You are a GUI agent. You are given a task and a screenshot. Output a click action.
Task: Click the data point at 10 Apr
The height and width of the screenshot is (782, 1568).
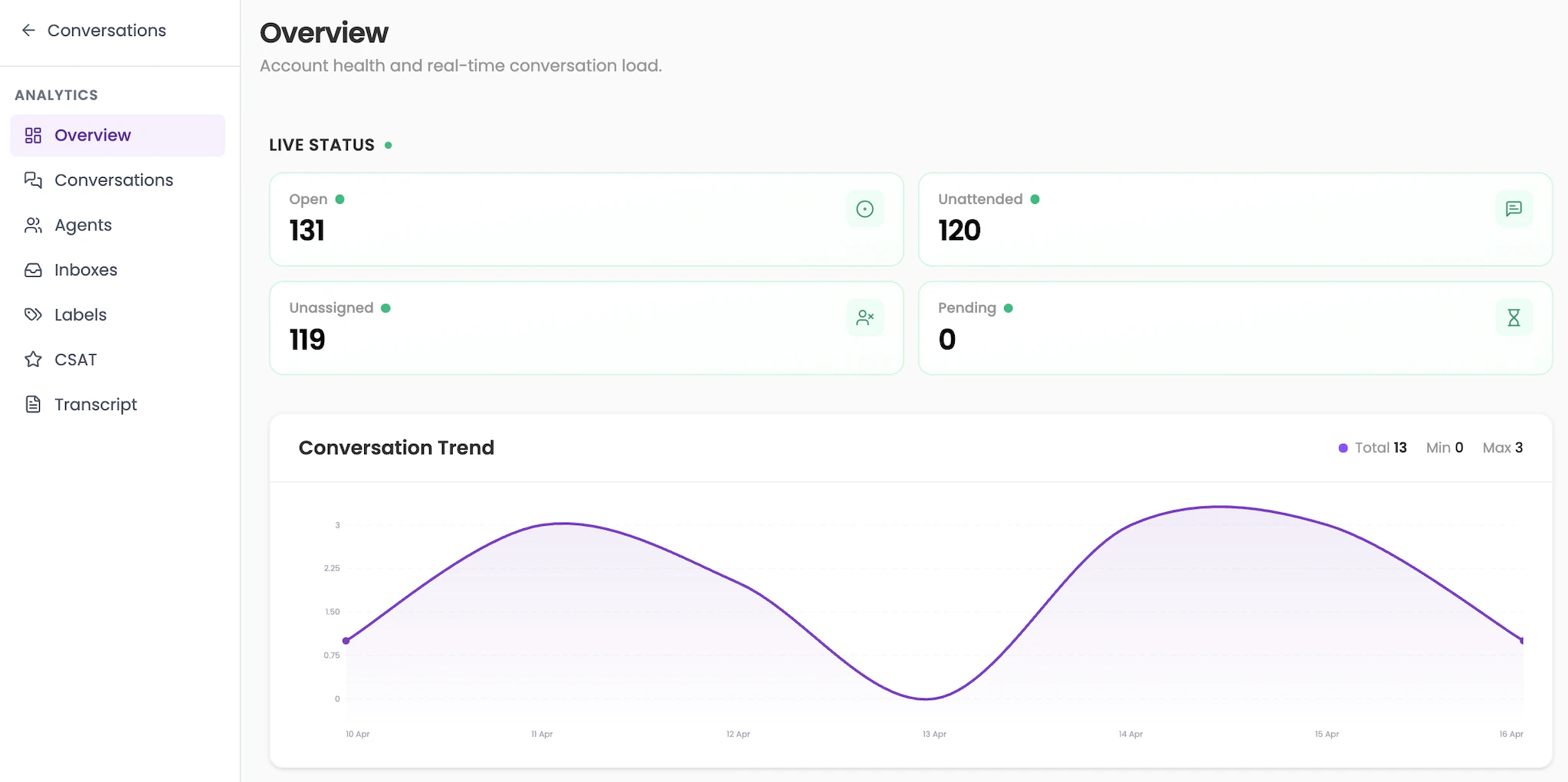click(347, 640)
